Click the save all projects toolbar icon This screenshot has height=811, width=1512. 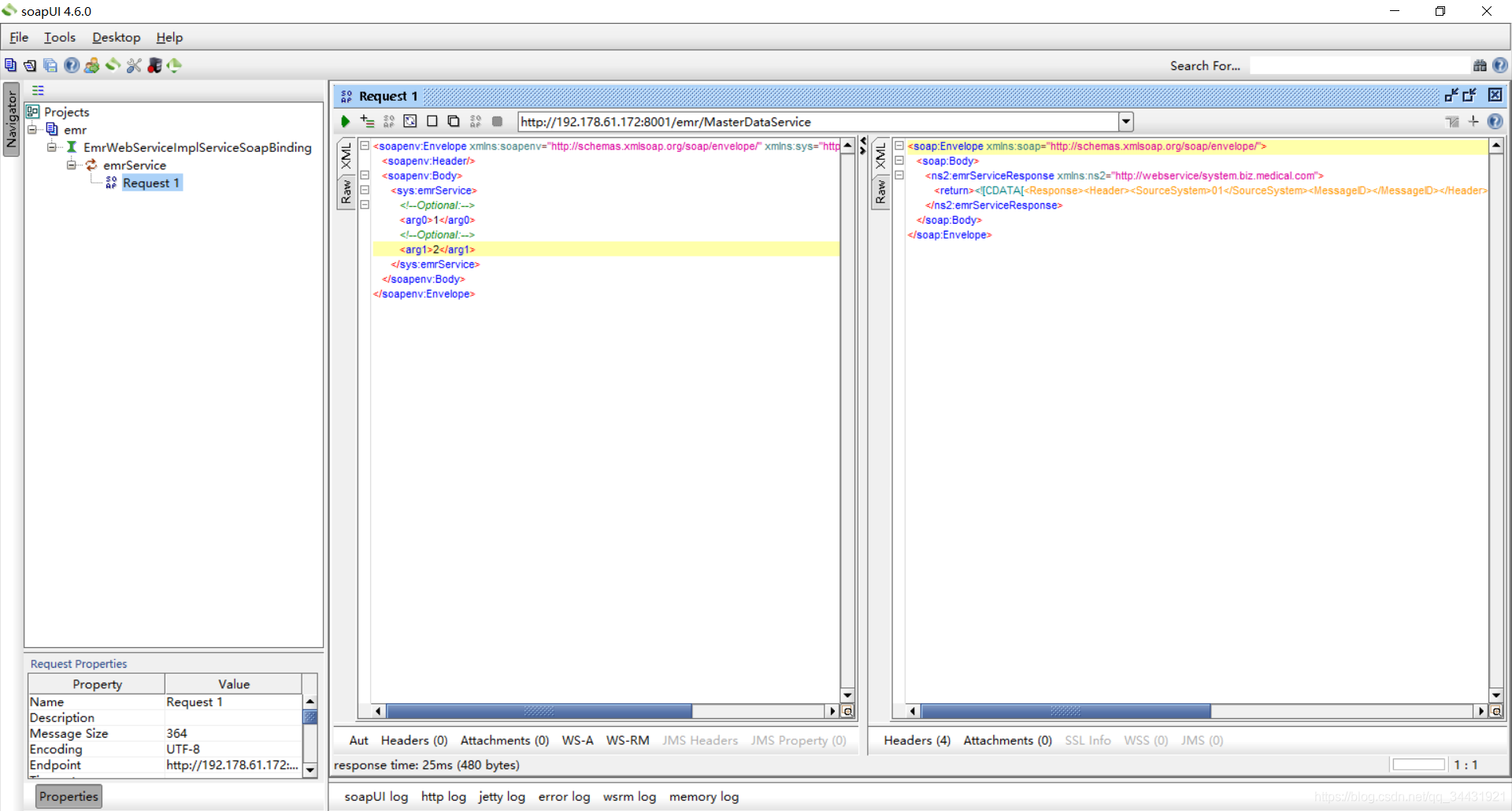pyautogui.click(x=50, y=65)
